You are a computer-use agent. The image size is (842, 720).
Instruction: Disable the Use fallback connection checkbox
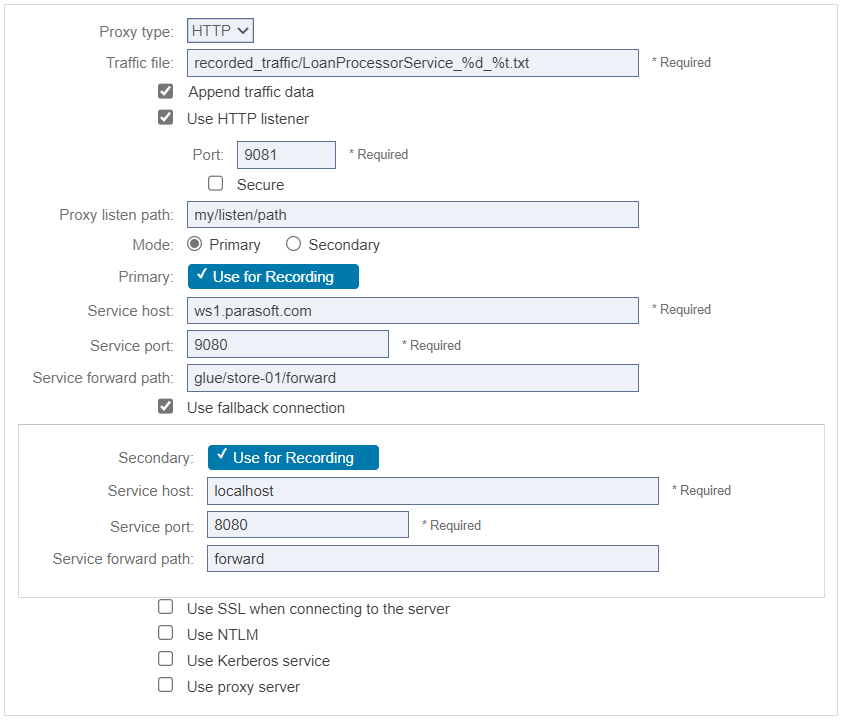pyautogui.click(x=165, y=406)
